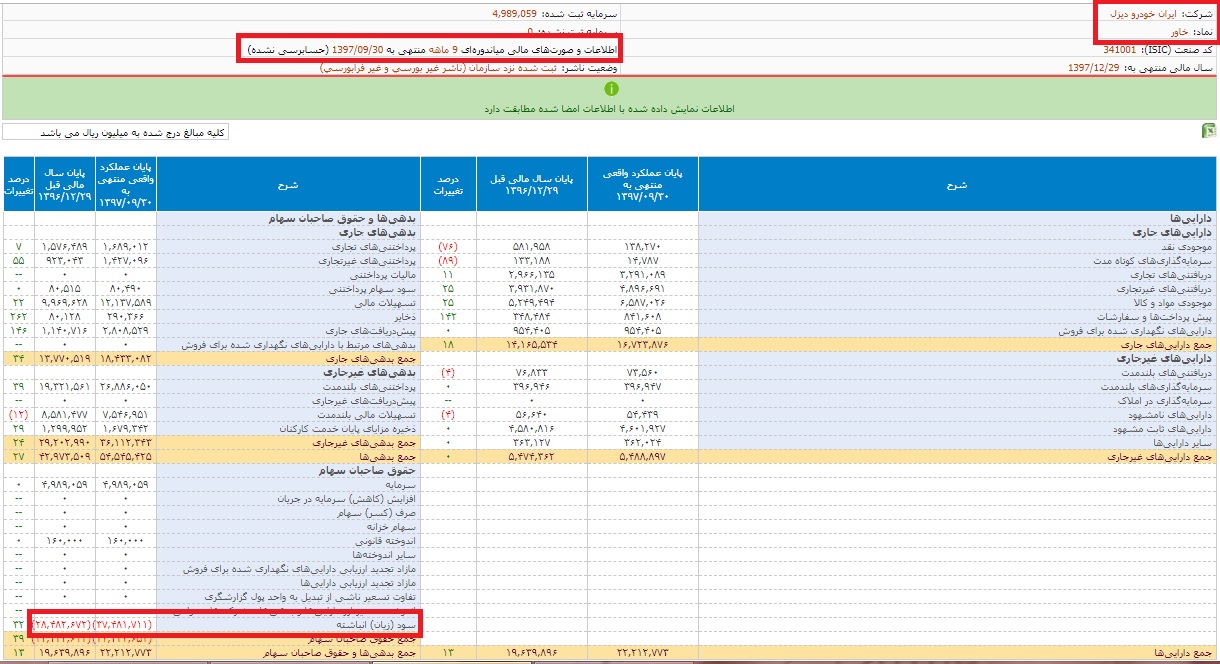Click the green info circle icon
The image size is (1220, 664).
click(612, 90)
